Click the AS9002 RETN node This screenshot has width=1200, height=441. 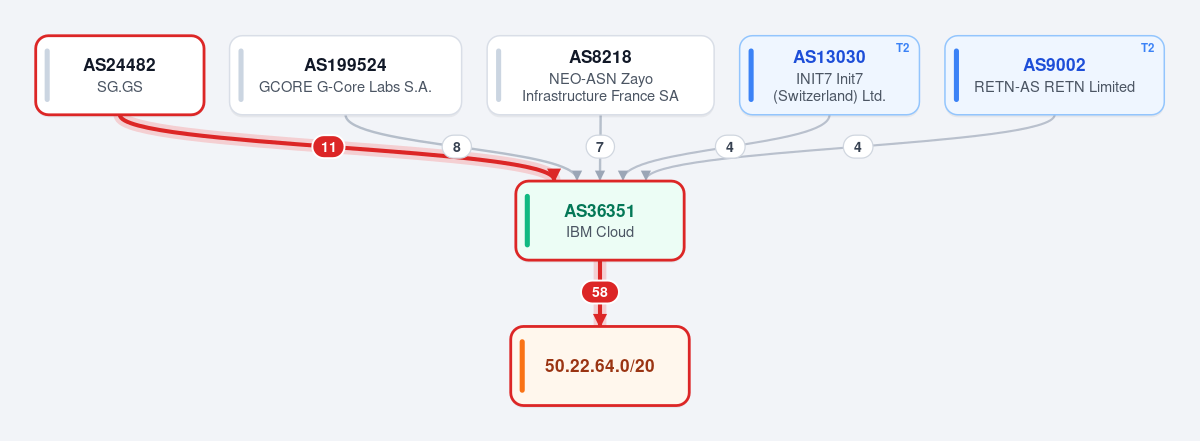(x=1054, y=75)
